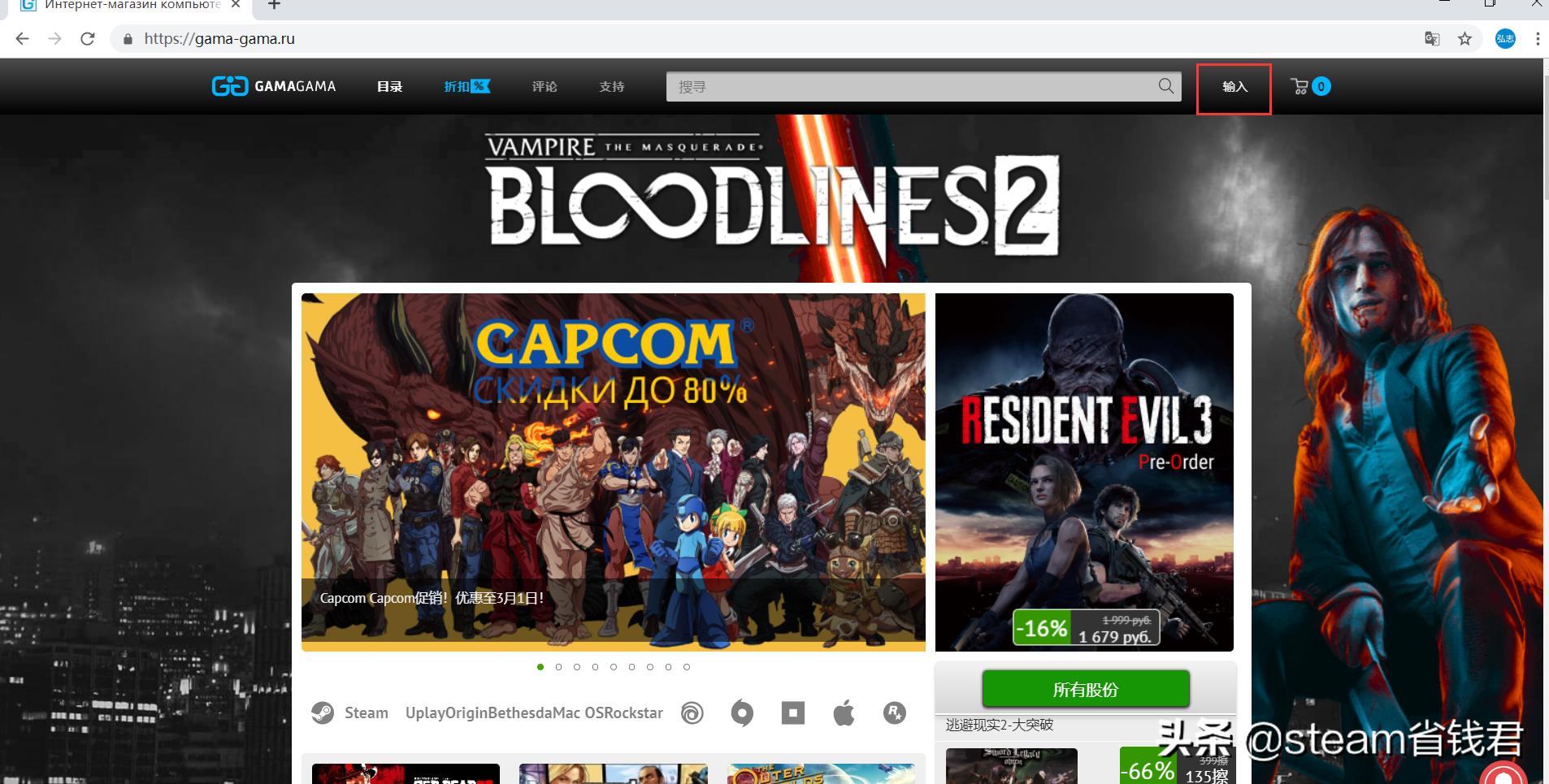Click the cart item count badge
This screenshot has height=784, width=1549.
1321,86
